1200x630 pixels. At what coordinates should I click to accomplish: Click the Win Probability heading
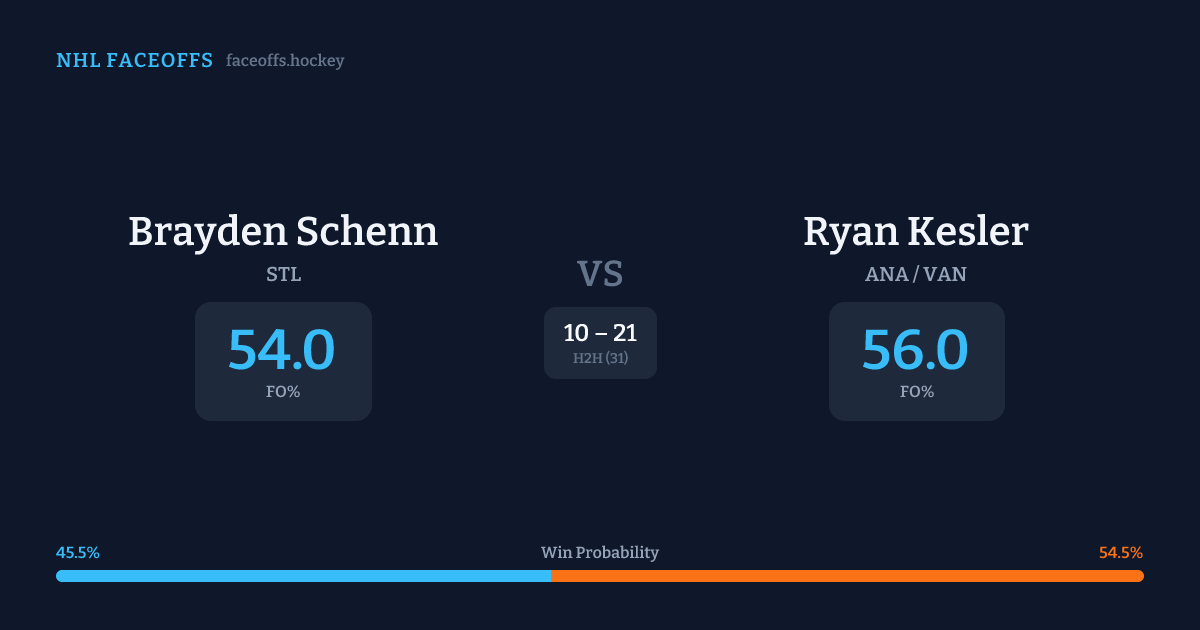coord(600,553)
